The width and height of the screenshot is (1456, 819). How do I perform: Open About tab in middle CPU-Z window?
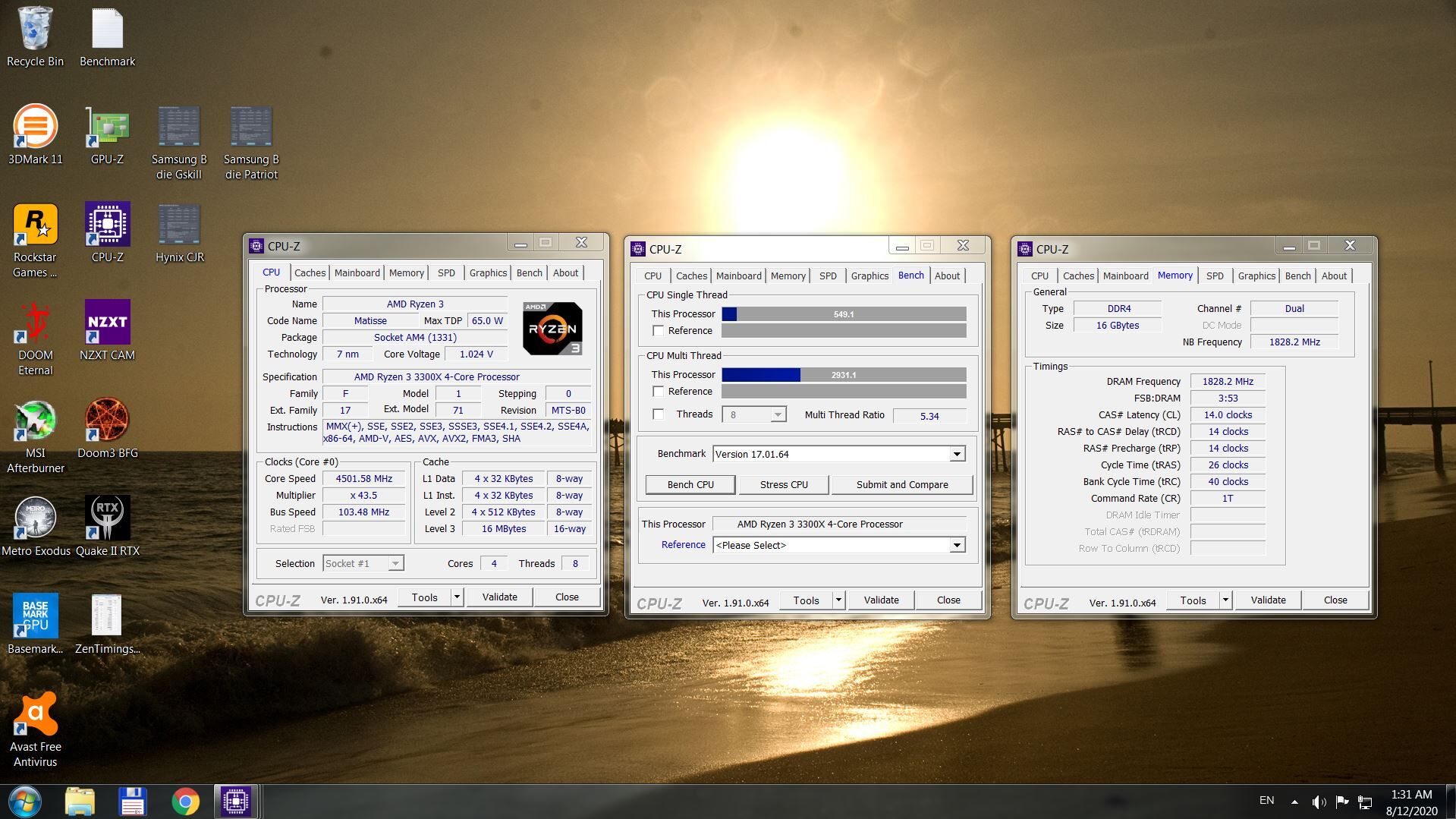tap(947, 276)
